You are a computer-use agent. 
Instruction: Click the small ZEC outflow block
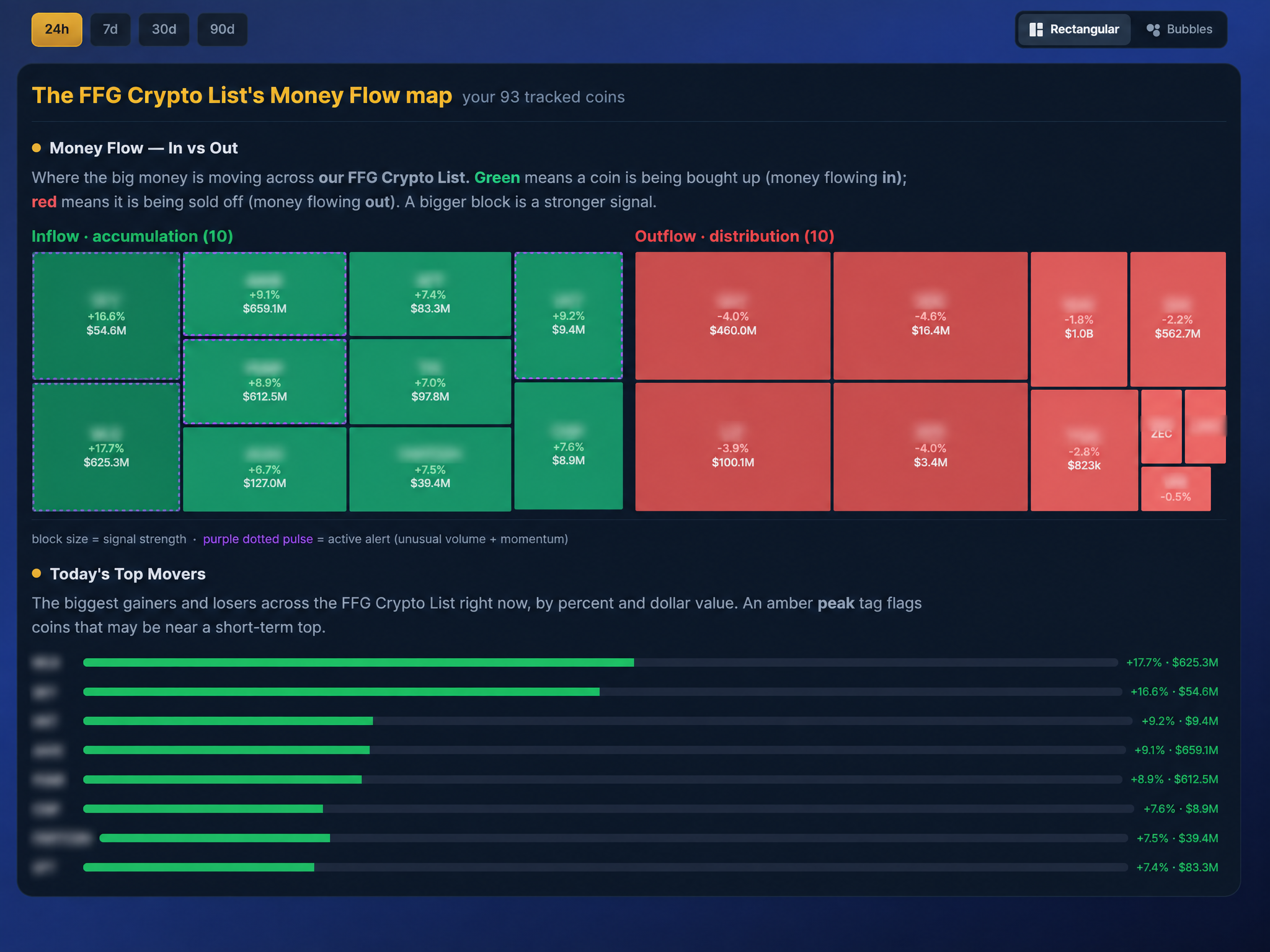click(x=1161, y=426)
